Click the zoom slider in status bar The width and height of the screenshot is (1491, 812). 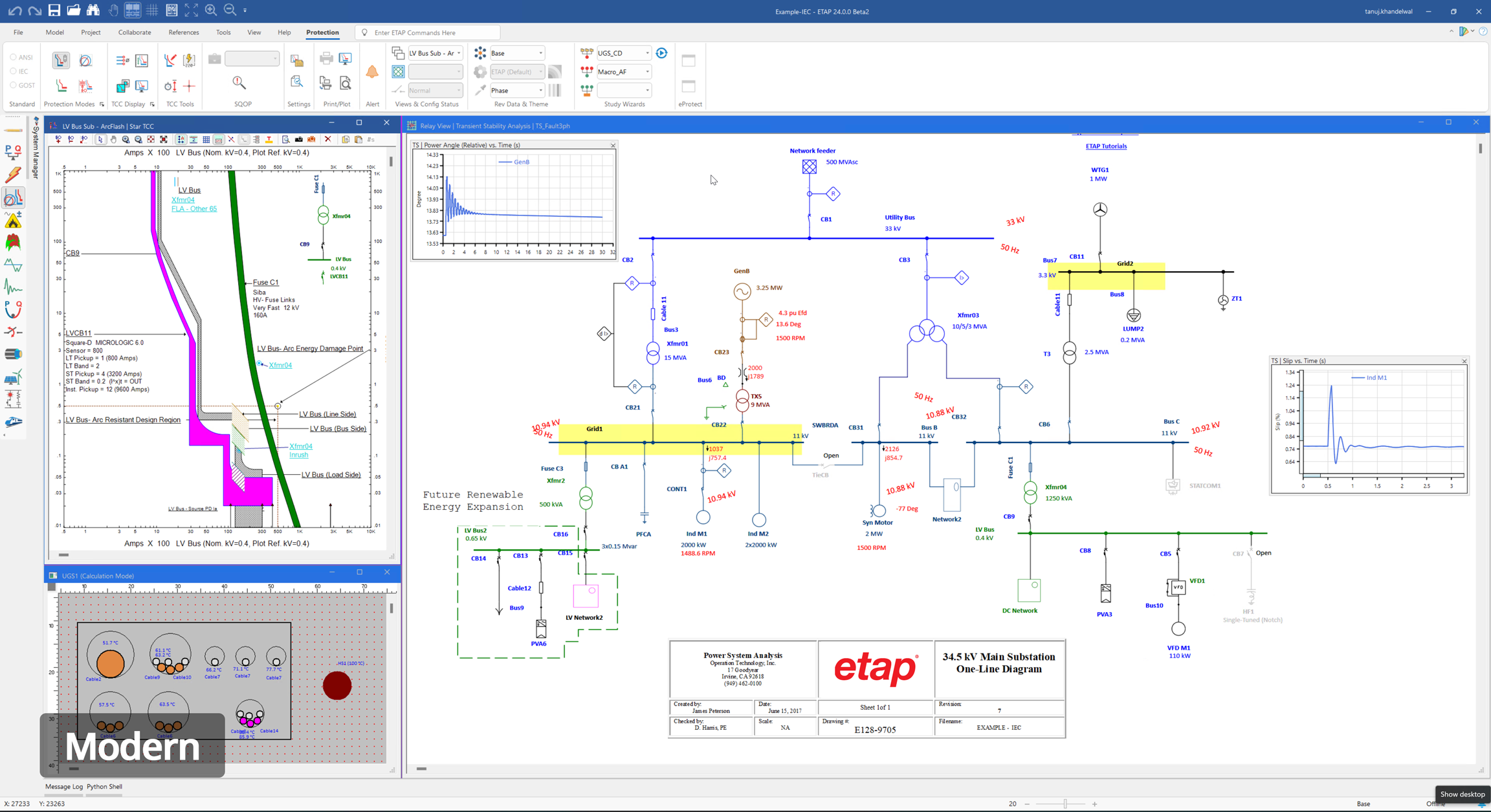coord(1065,804)
